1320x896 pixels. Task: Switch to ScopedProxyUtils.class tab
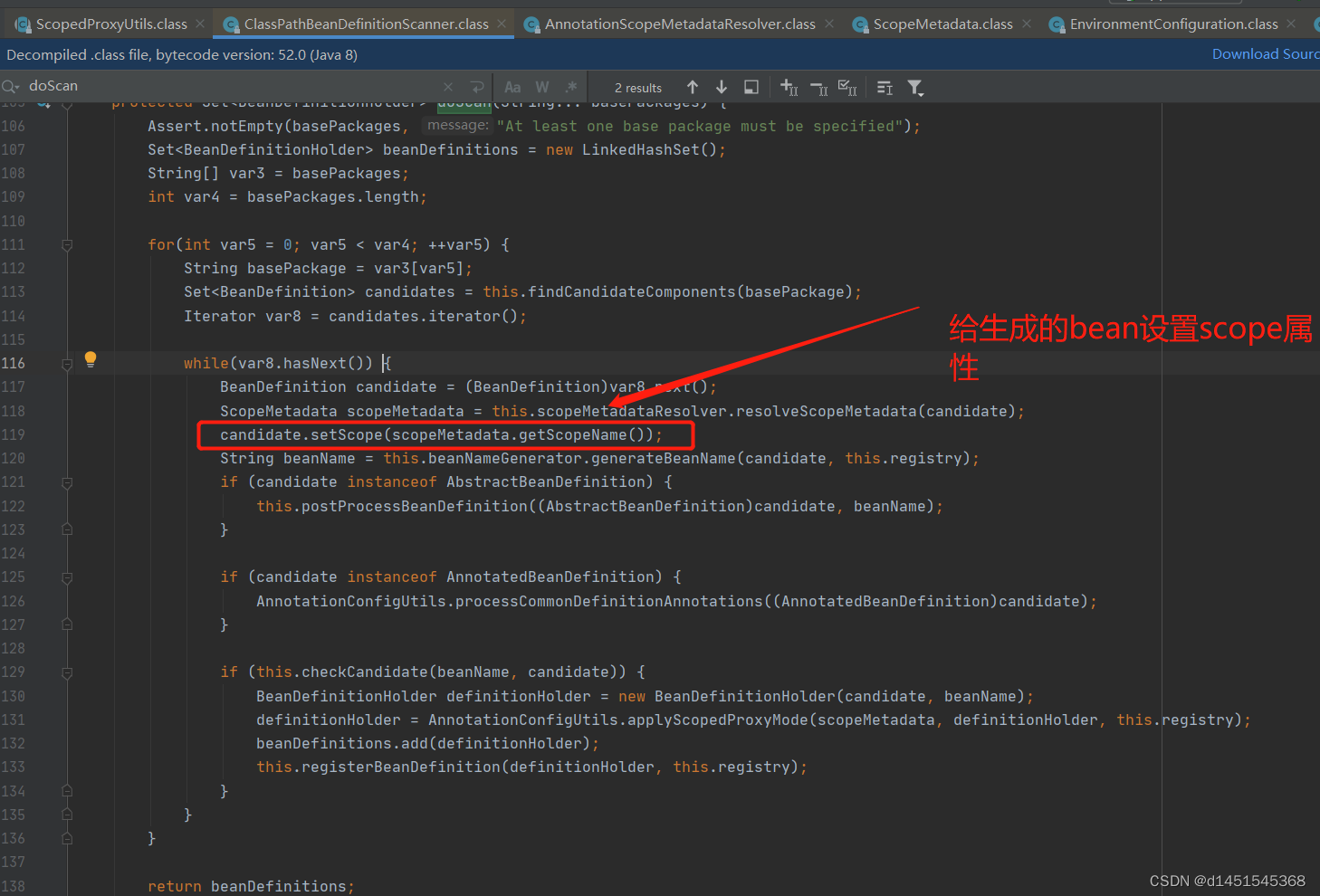click(111, 24)
